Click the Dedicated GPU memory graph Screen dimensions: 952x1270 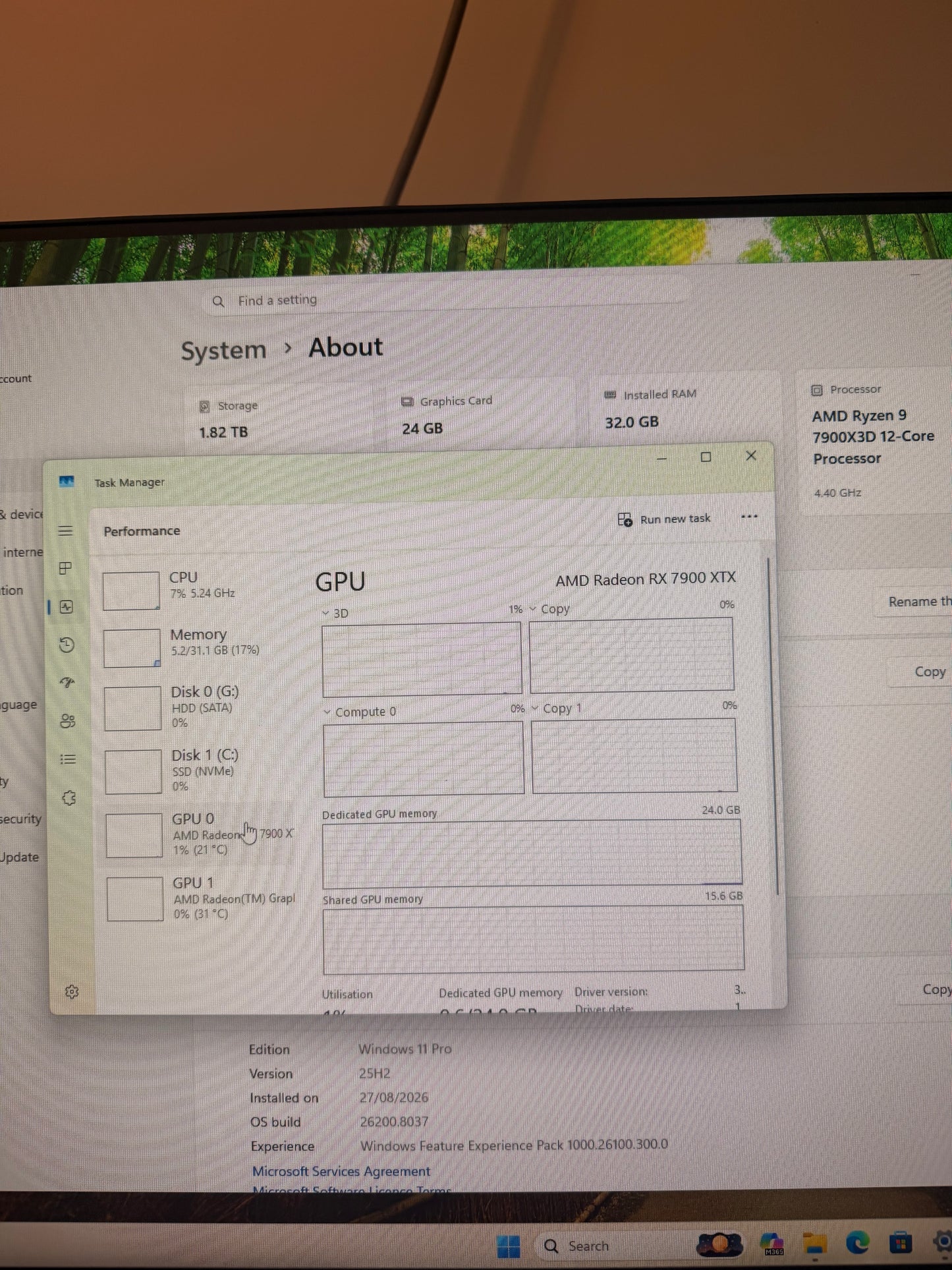point(532,853)
